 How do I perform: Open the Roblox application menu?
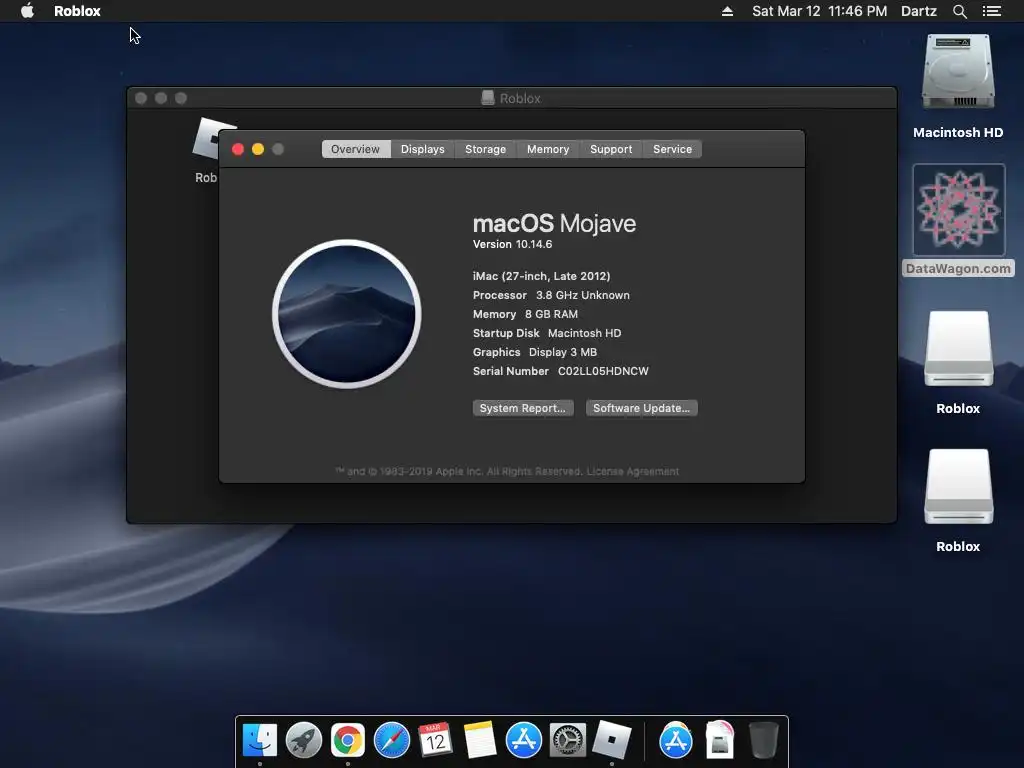(77, 11)
